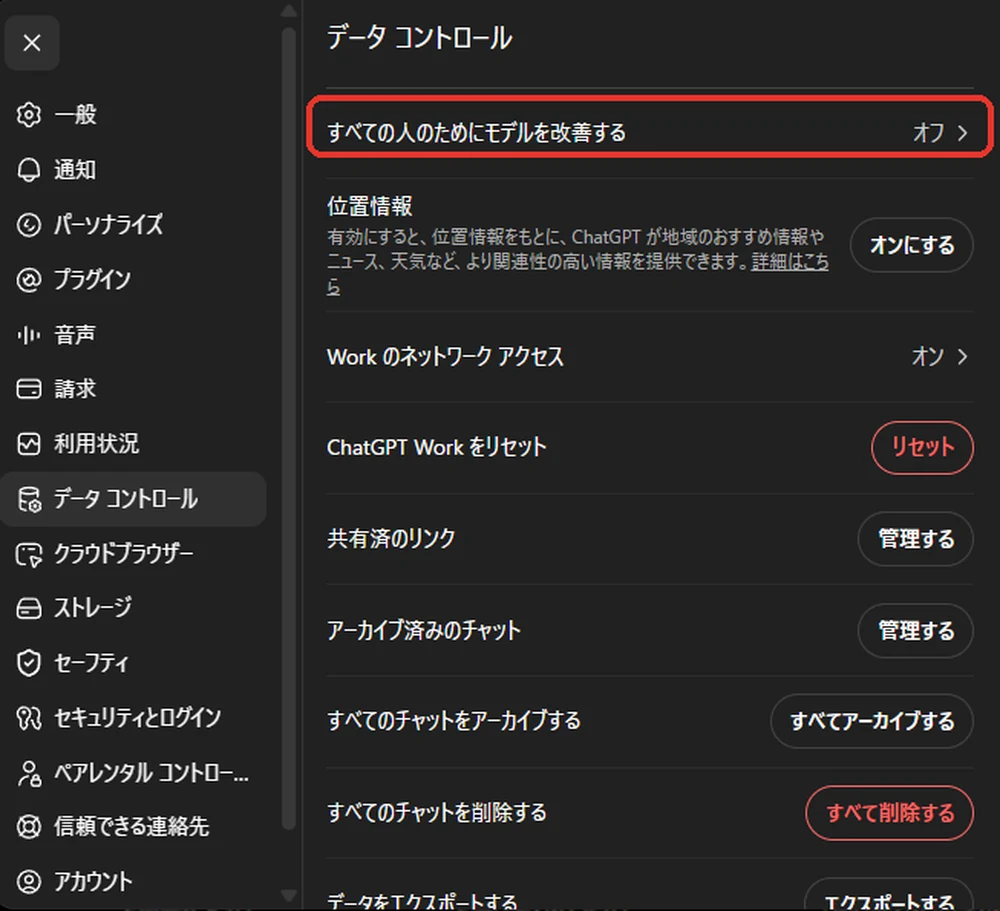Viewport: 1000px width, 911px height.
Task: Click the 利用状況 chart icon
Action: pos(29,443)
